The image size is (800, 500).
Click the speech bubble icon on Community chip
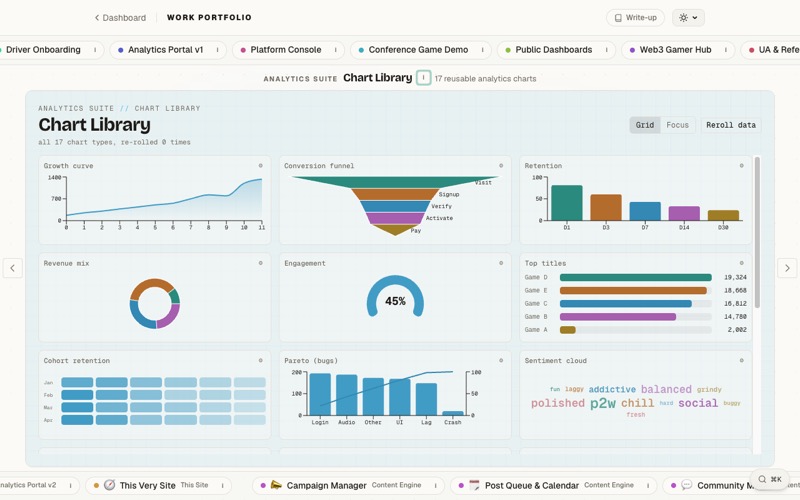tap(687, 485)
